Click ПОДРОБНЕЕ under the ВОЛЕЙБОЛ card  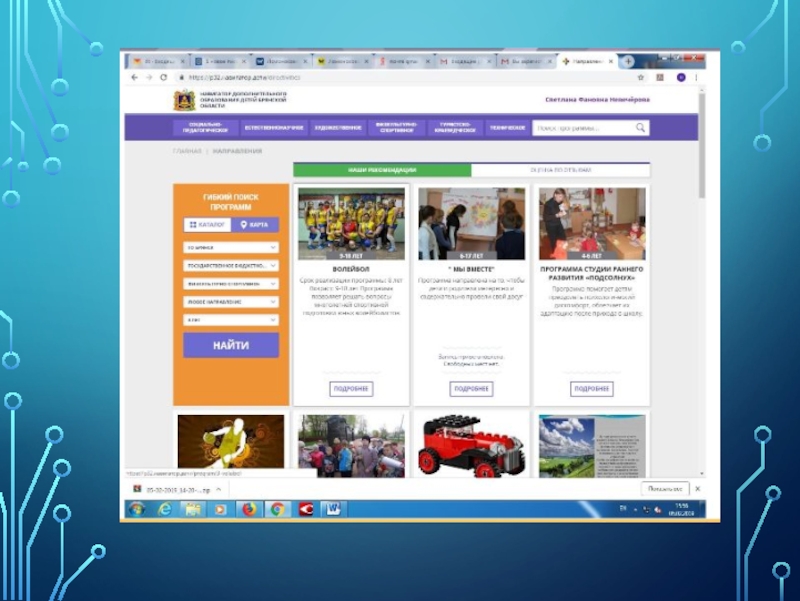point(351,389)
